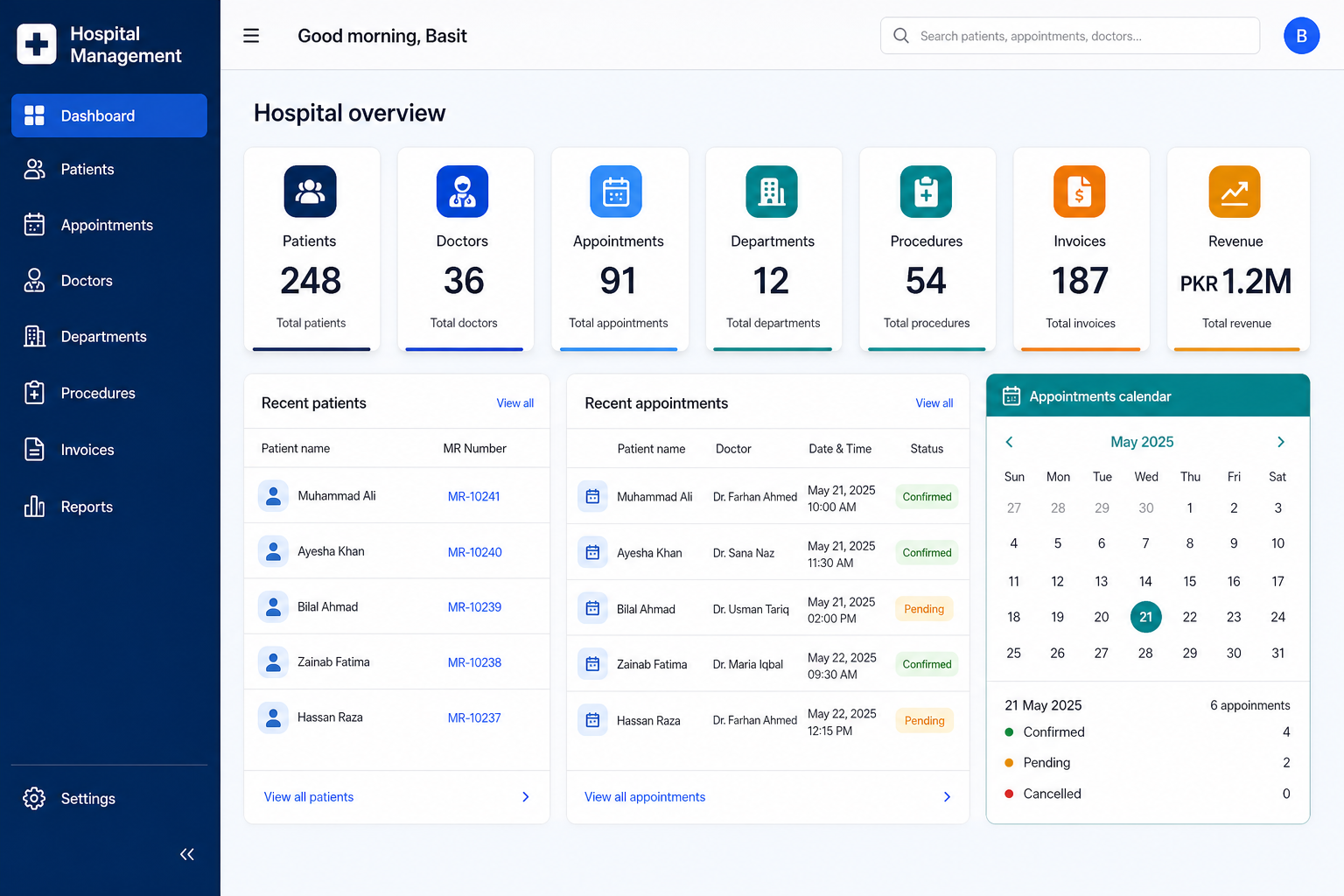Collapse the sidebar with double chevron
The height and width of the screenshot is (896, 1344).
click(x=187, y=854)
